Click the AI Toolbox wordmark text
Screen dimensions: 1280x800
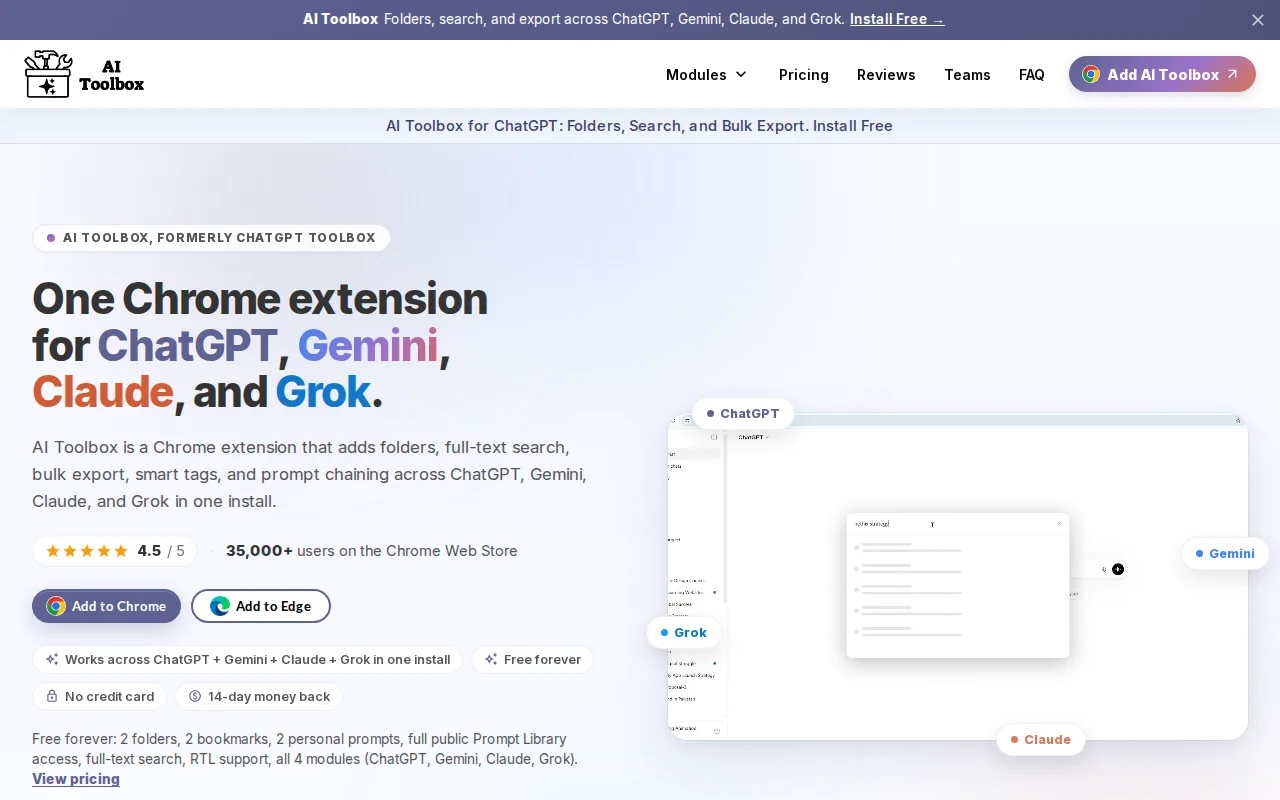[112, 74]
